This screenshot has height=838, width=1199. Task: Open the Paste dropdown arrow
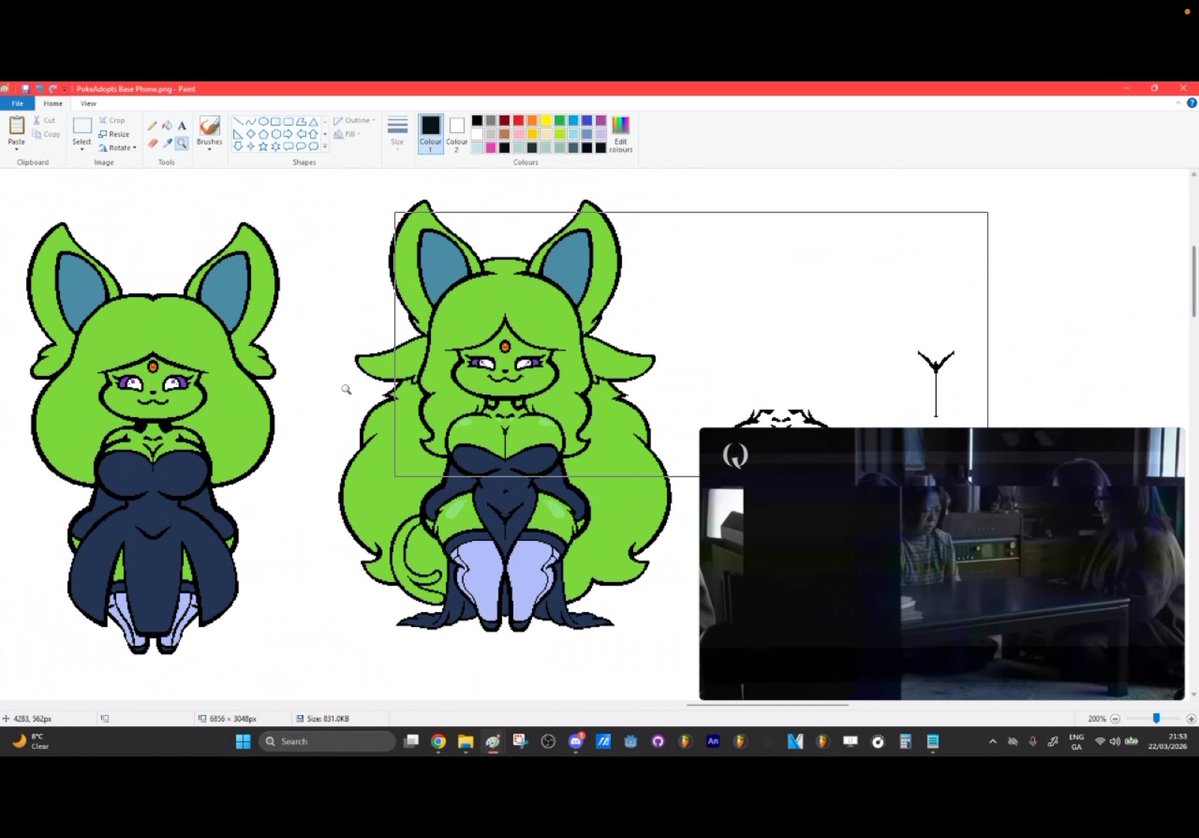click(x=16, y=148)
